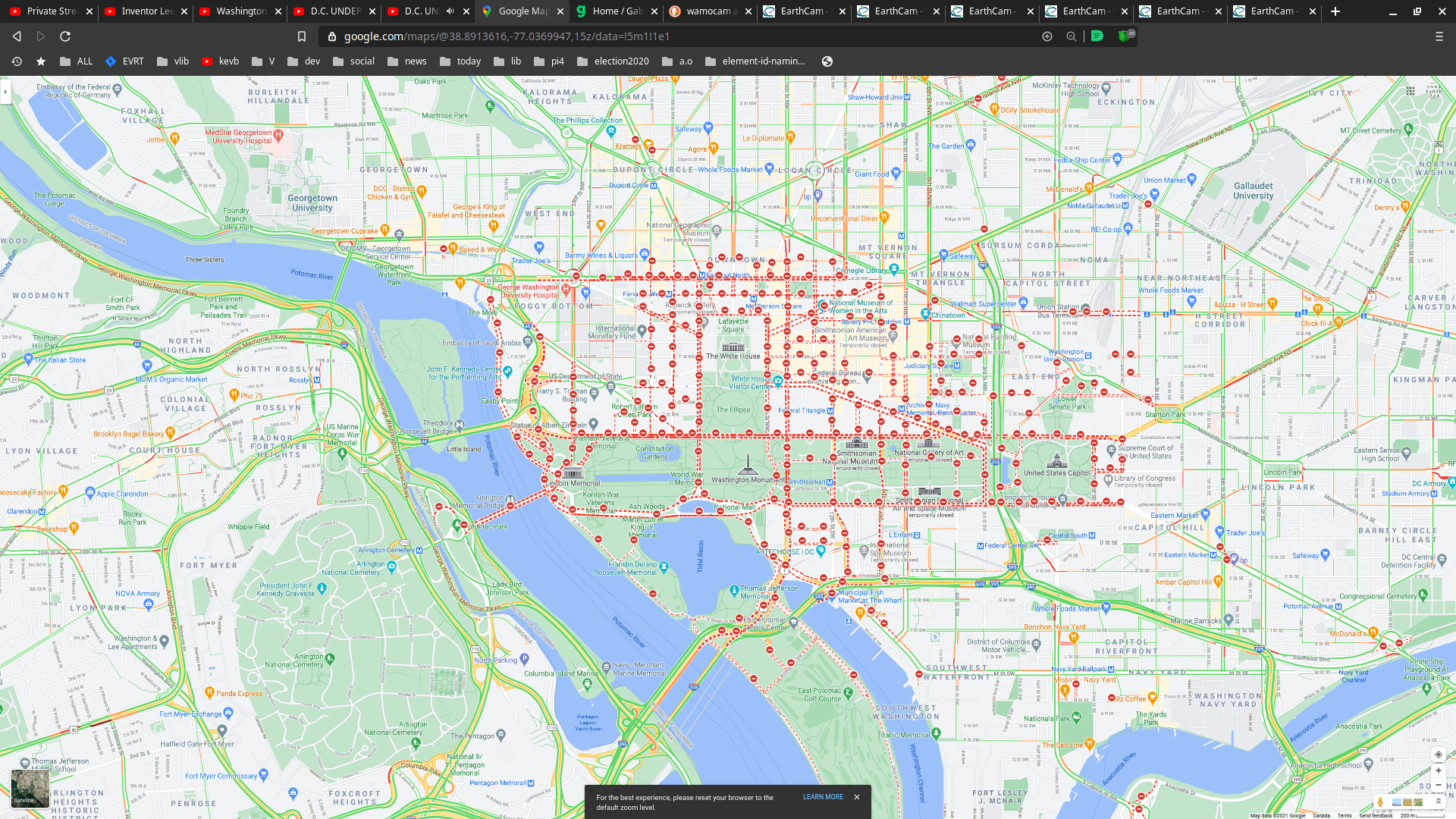Open the ALL bookmarks folder

pos(77,61)
